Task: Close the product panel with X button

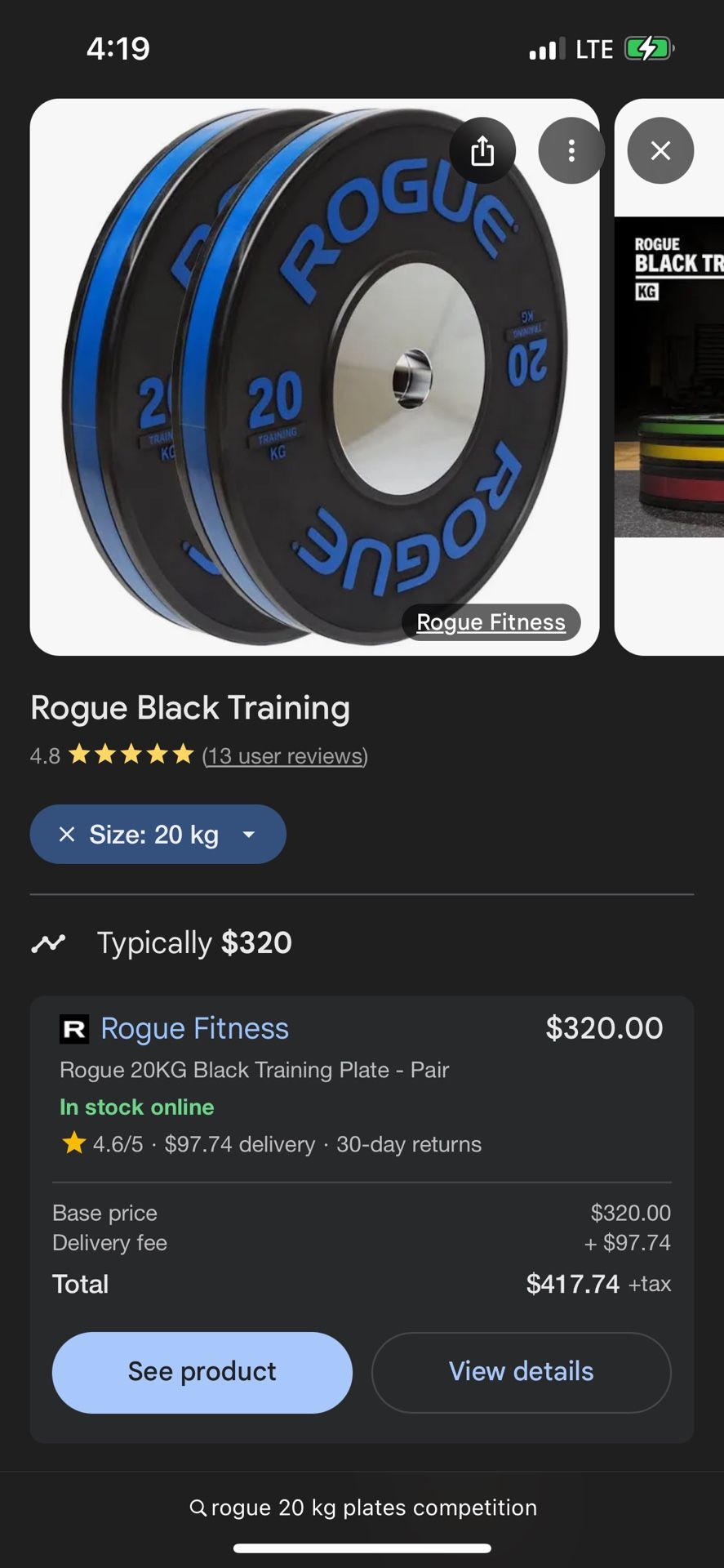Action: pyautogui.click(x=660, y=150)
